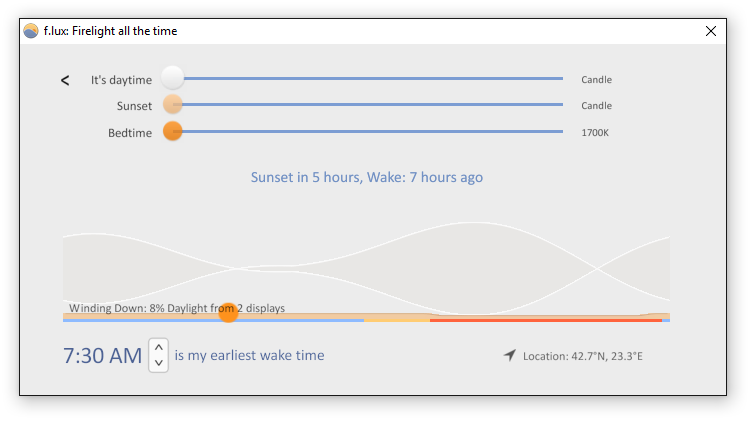Click "is my earliest wake time" label
This screenshot has height=427, width=754.
point(249,355)
